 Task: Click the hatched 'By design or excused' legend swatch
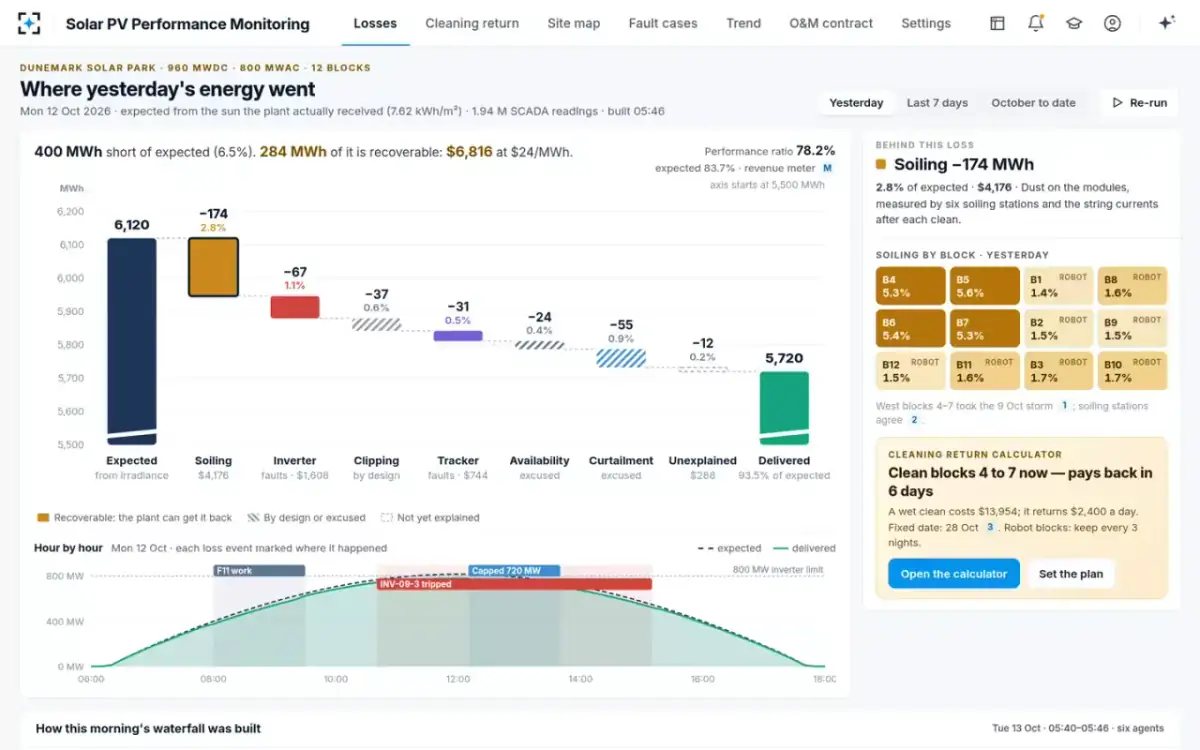click(x=252, y=518)
